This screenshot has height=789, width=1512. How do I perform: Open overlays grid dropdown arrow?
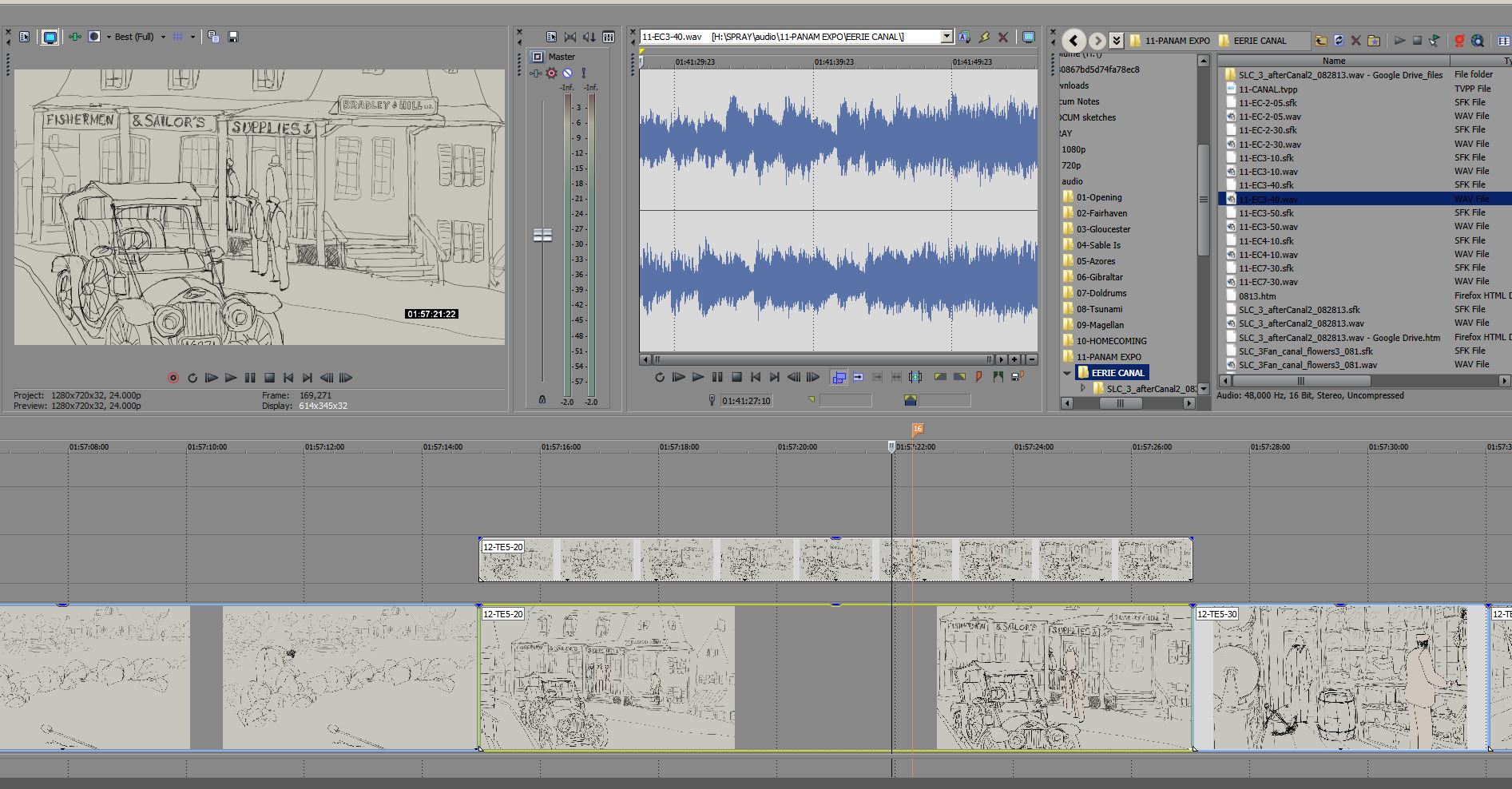192,37
